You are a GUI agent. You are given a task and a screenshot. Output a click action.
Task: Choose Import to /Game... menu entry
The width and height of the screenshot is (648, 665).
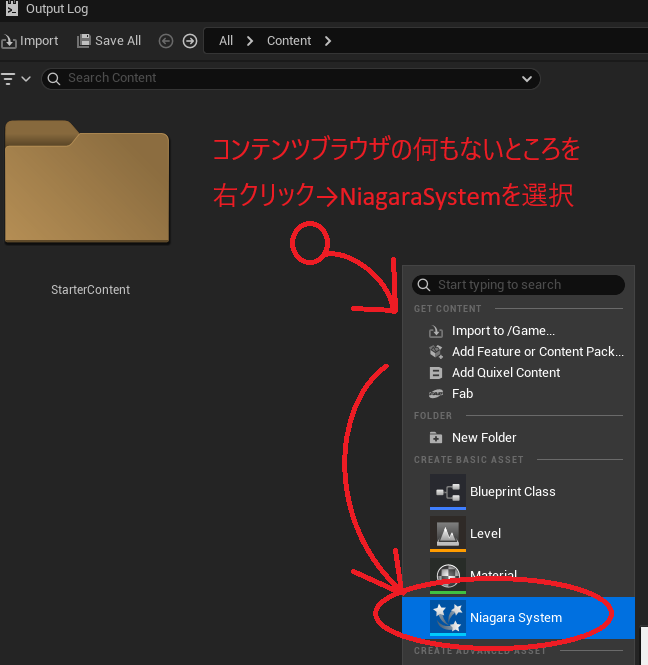pyautogui.click(x=518, y=331)
